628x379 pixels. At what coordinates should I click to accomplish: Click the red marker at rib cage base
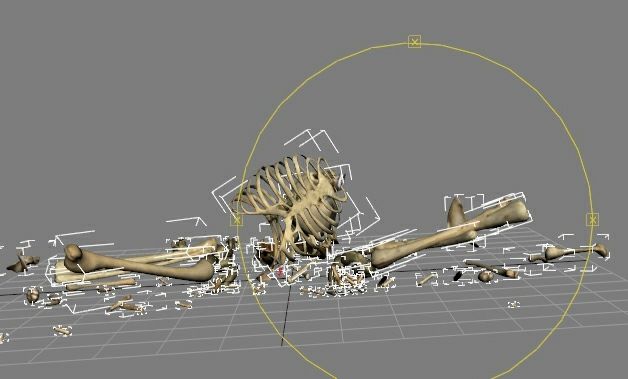click(x=280, y=271)
